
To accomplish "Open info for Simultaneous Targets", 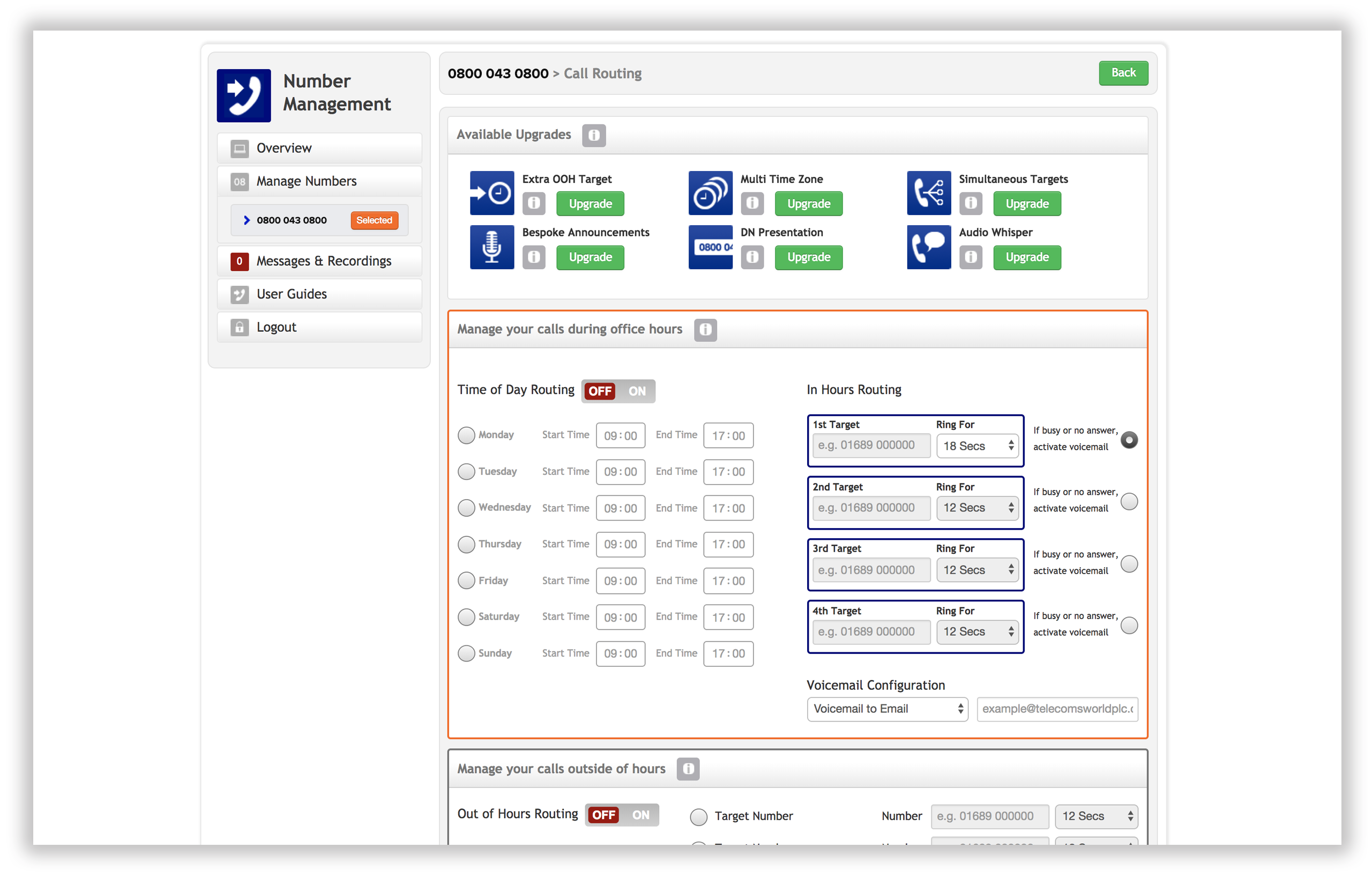I will (970, 204).
